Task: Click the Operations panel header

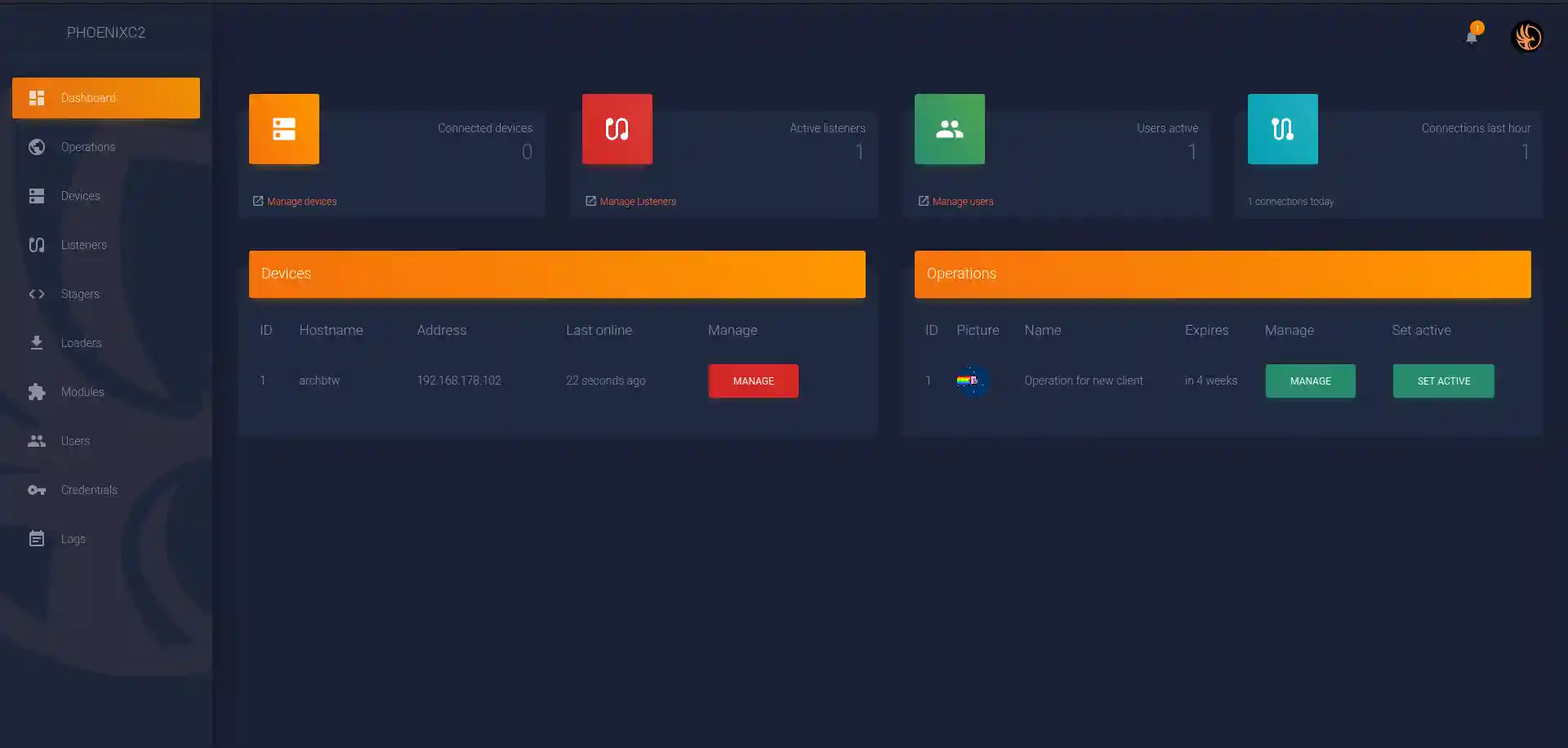Action: (1223, 274)
